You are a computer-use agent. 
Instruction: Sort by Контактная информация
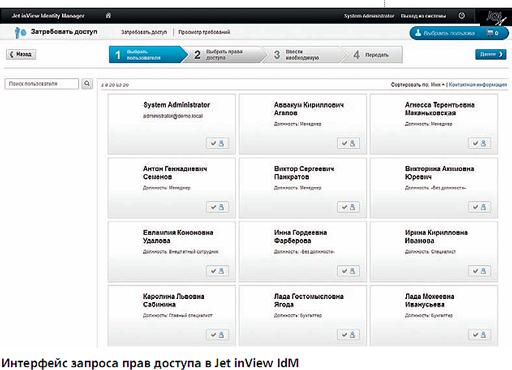[x=478, y=85]
